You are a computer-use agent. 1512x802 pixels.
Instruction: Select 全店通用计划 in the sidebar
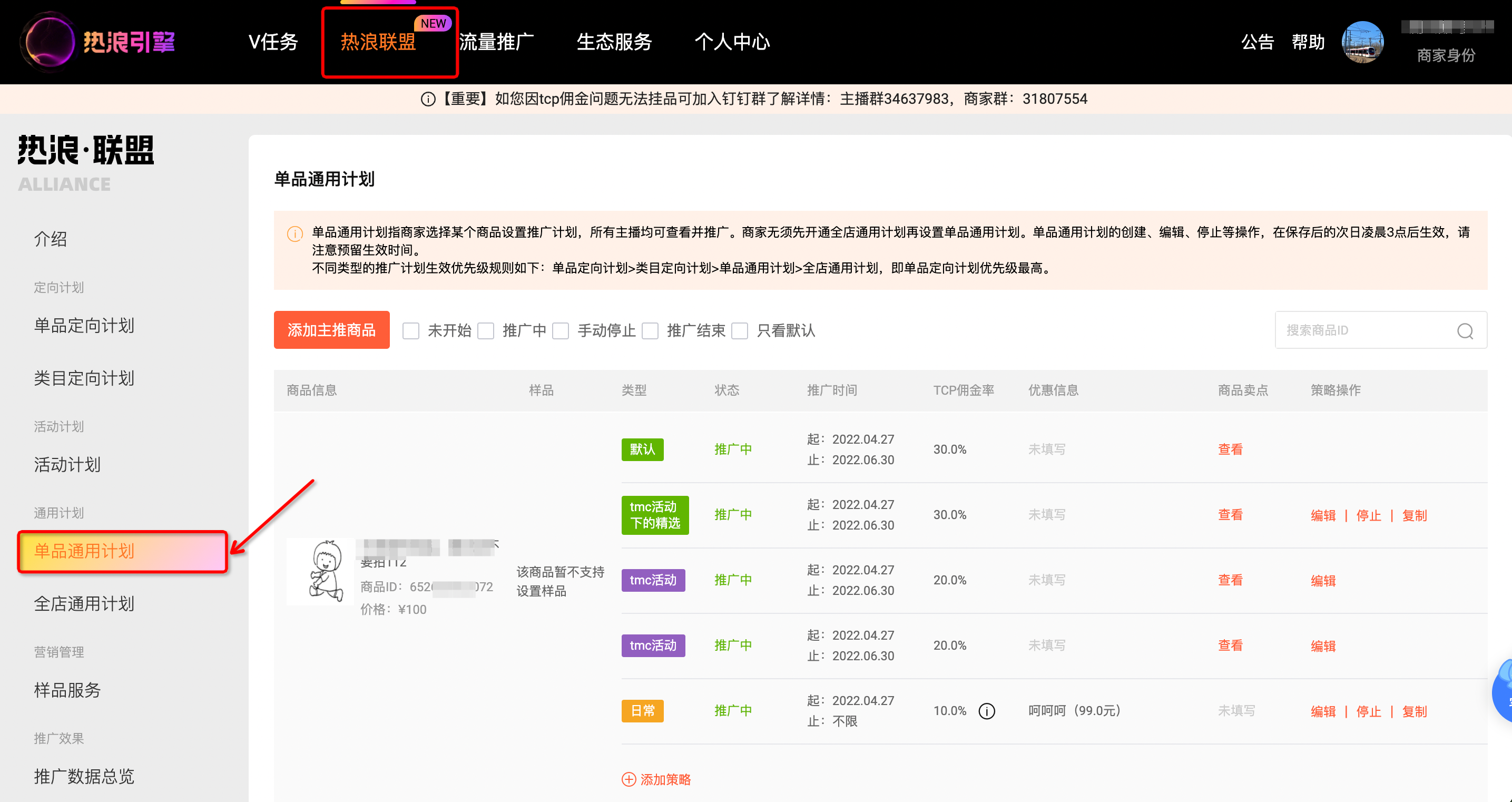click(84, 603)
